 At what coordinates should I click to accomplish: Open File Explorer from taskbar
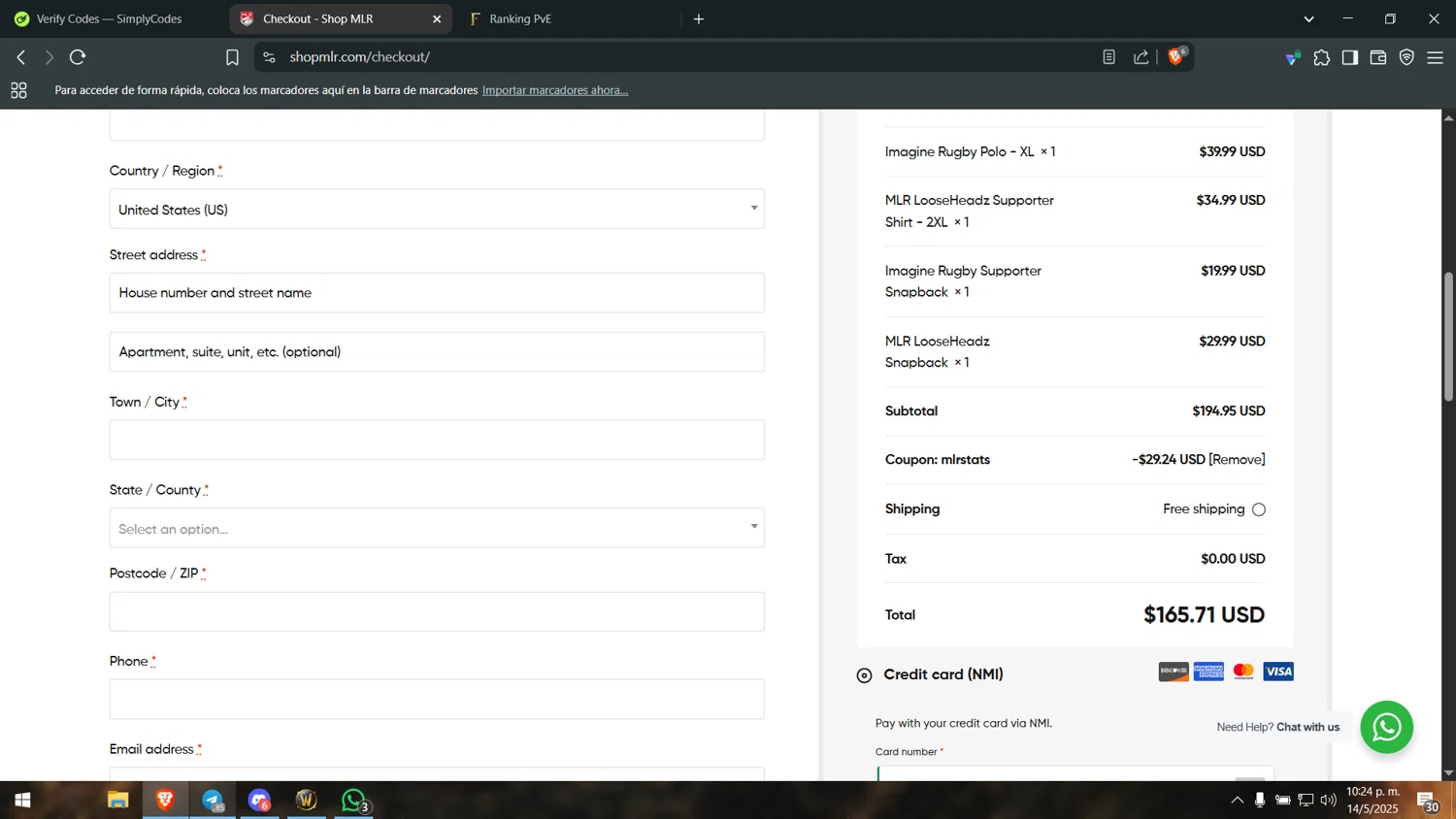117,801
